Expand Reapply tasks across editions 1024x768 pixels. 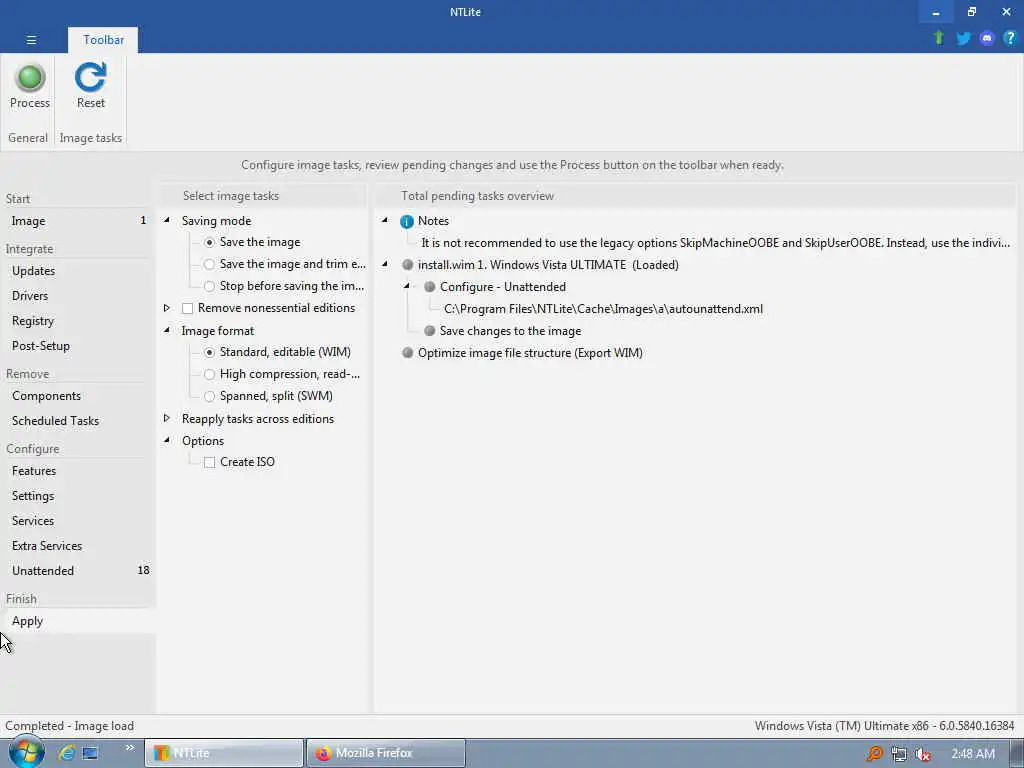click(167, 418)
